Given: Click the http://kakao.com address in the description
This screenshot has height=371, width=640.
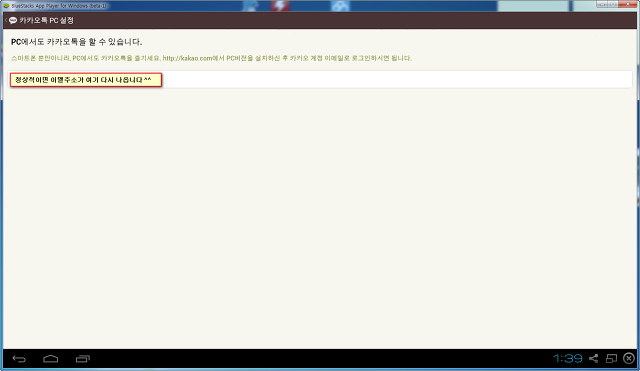Looking at the screenshot, I should pos(188,58).
